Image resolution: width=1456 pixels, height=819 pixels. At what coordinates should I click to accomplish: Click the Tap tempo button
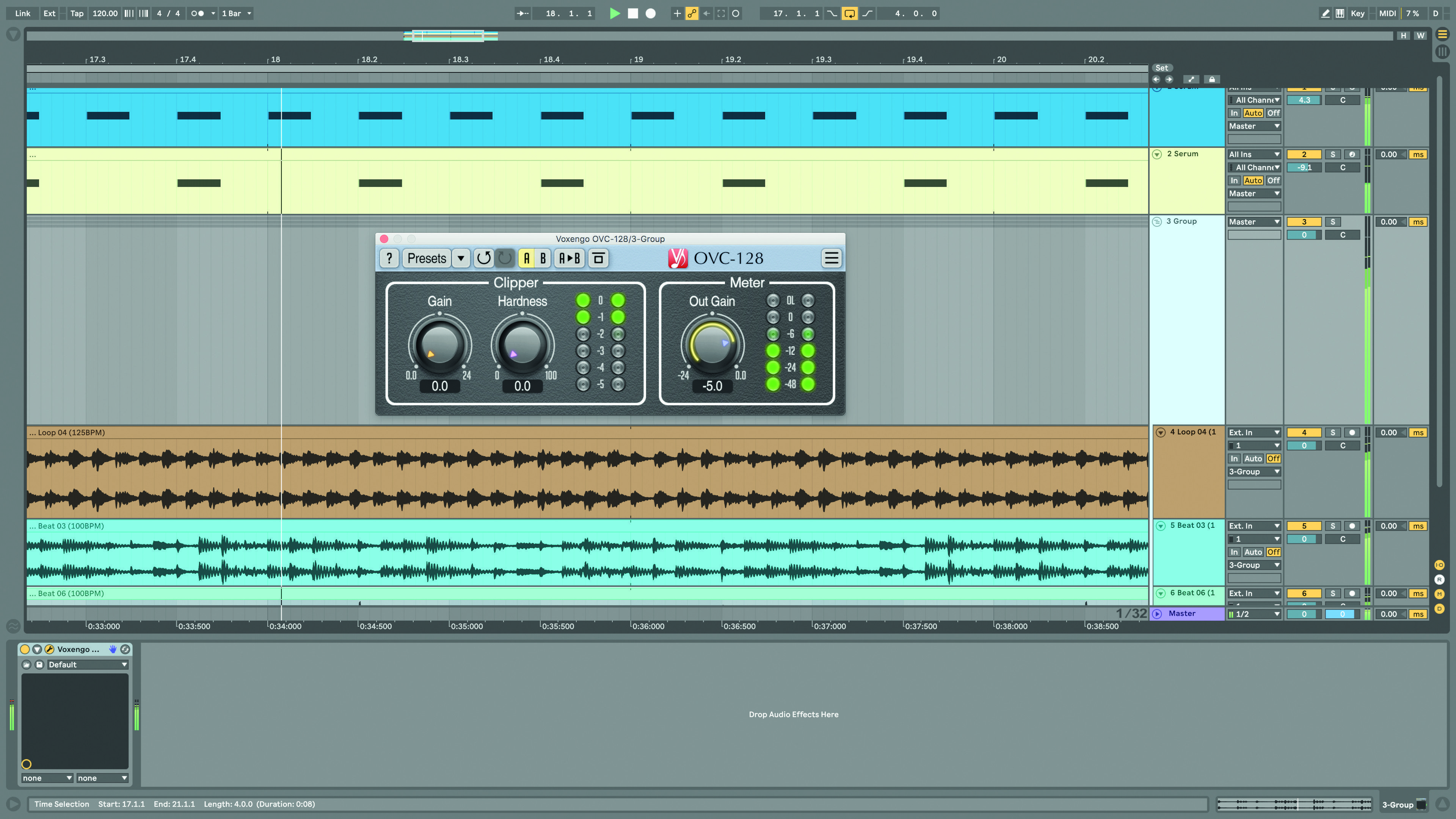(77, 14)
